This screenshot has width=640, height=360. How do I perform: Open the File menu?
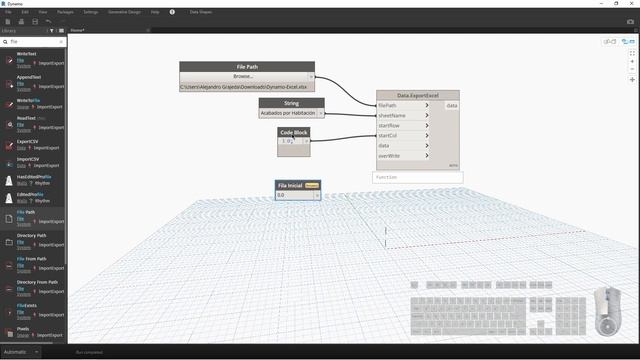point(8,12)
